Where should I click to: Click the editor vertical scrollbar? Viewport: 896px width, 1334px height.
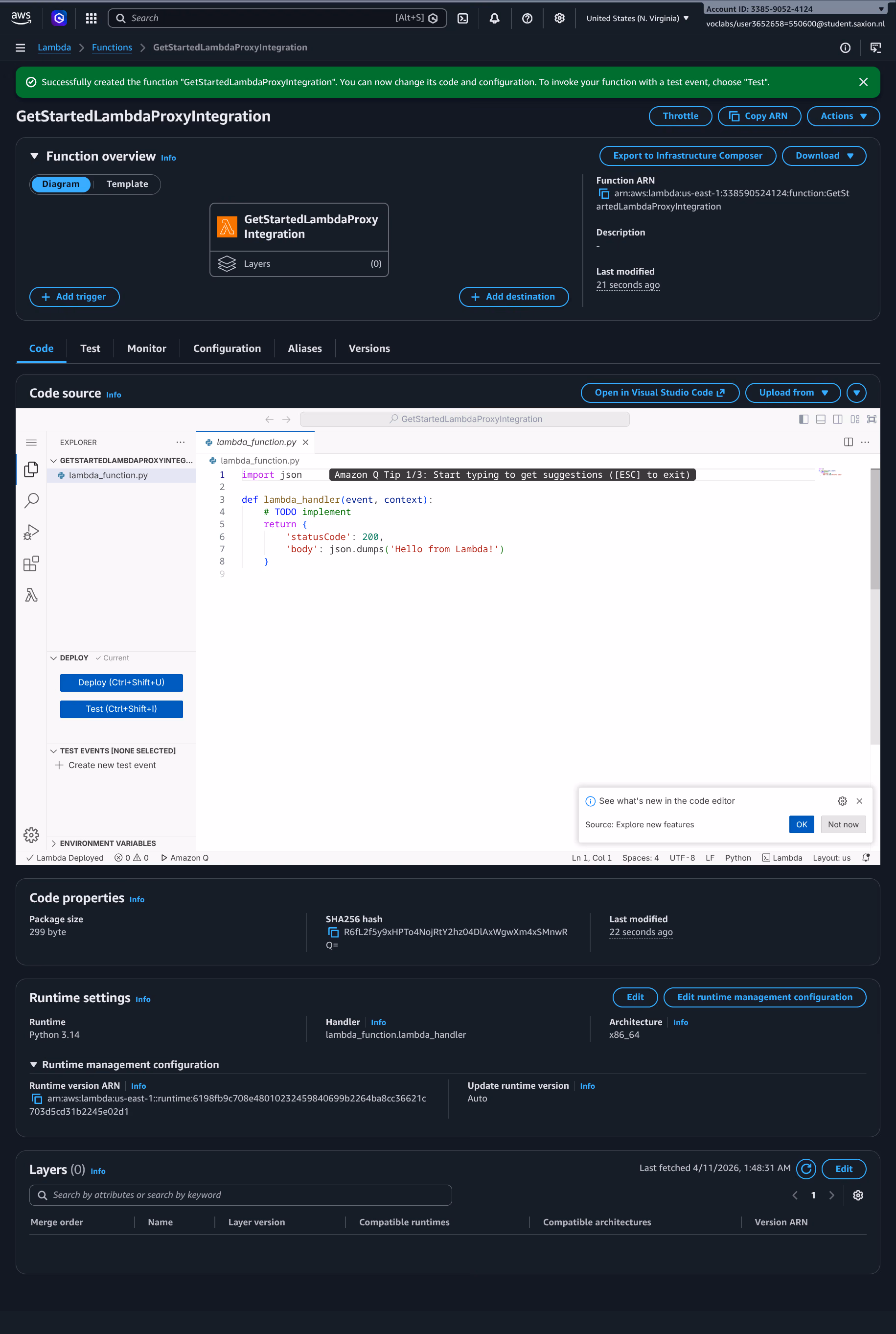click(x=875, y=529)
